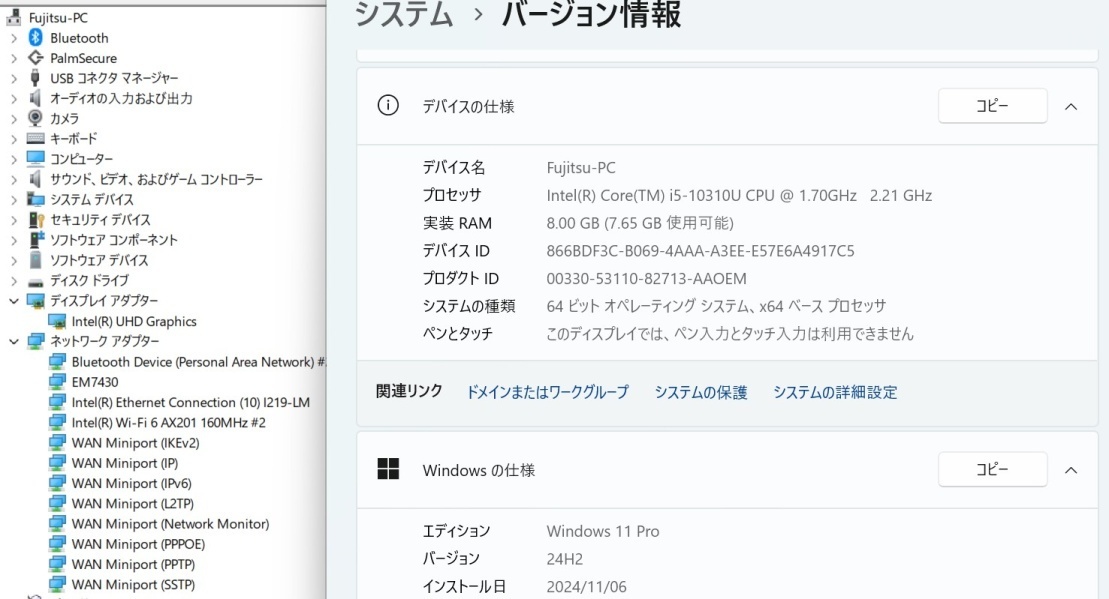Click the セキュリティ デバイス key icon

coord(35,219)
